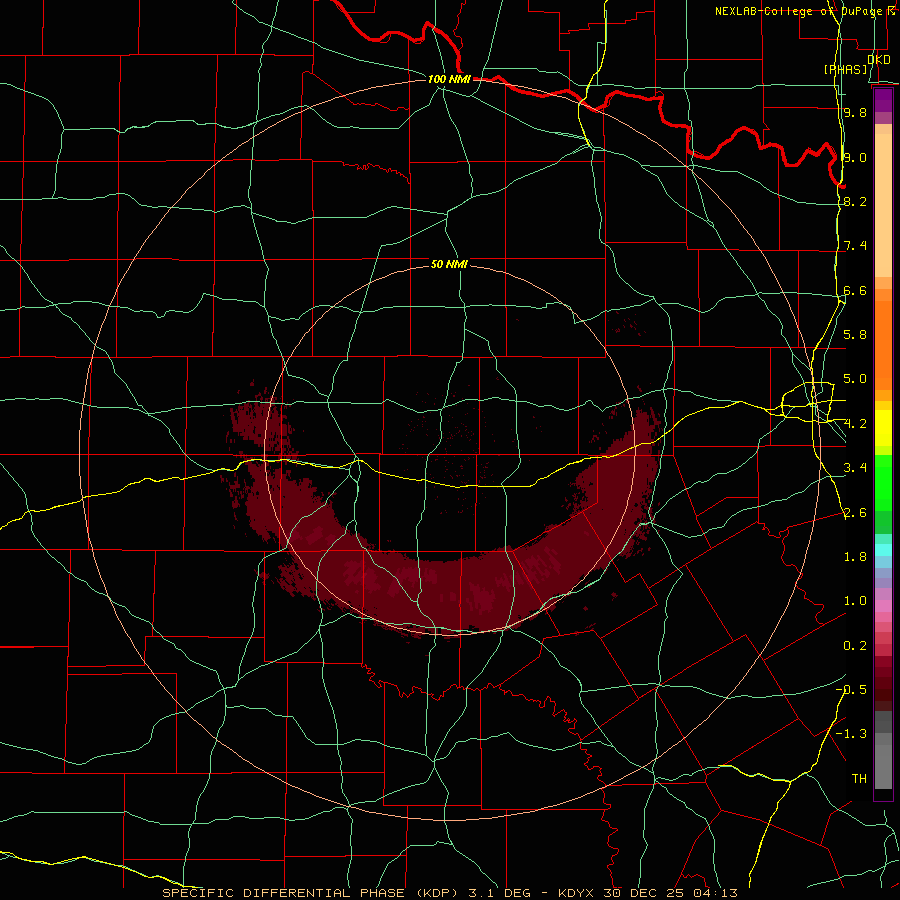Click the 4.2 scale value
900x900 pixels.
(x=855, y=424)
